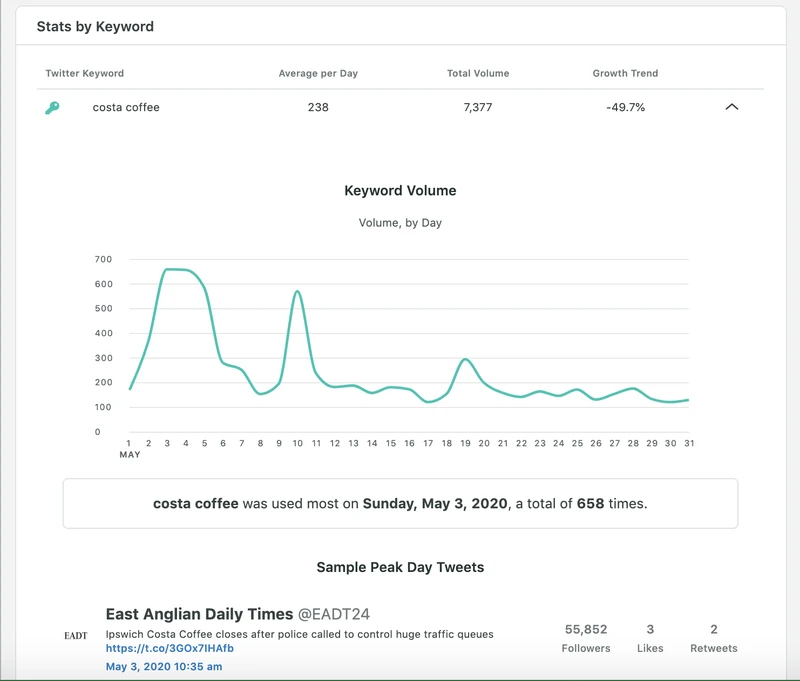800x681 pixels.
Task: Click the @EADT24 handle
Action: 334,614
